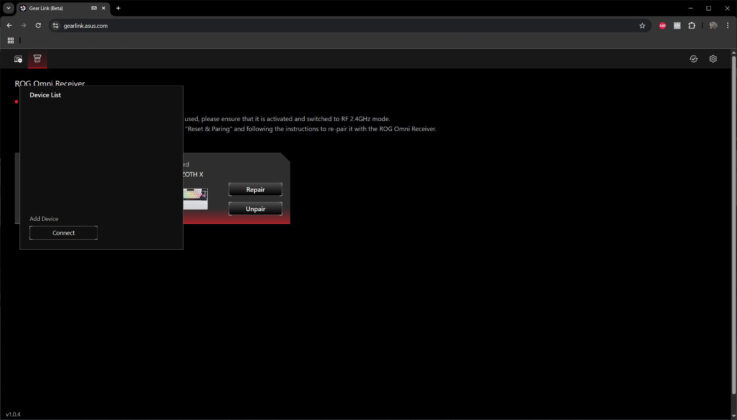737x420 pixels.
Task: Click the page vertical scrollbar
Action: (x=734, y=225)
